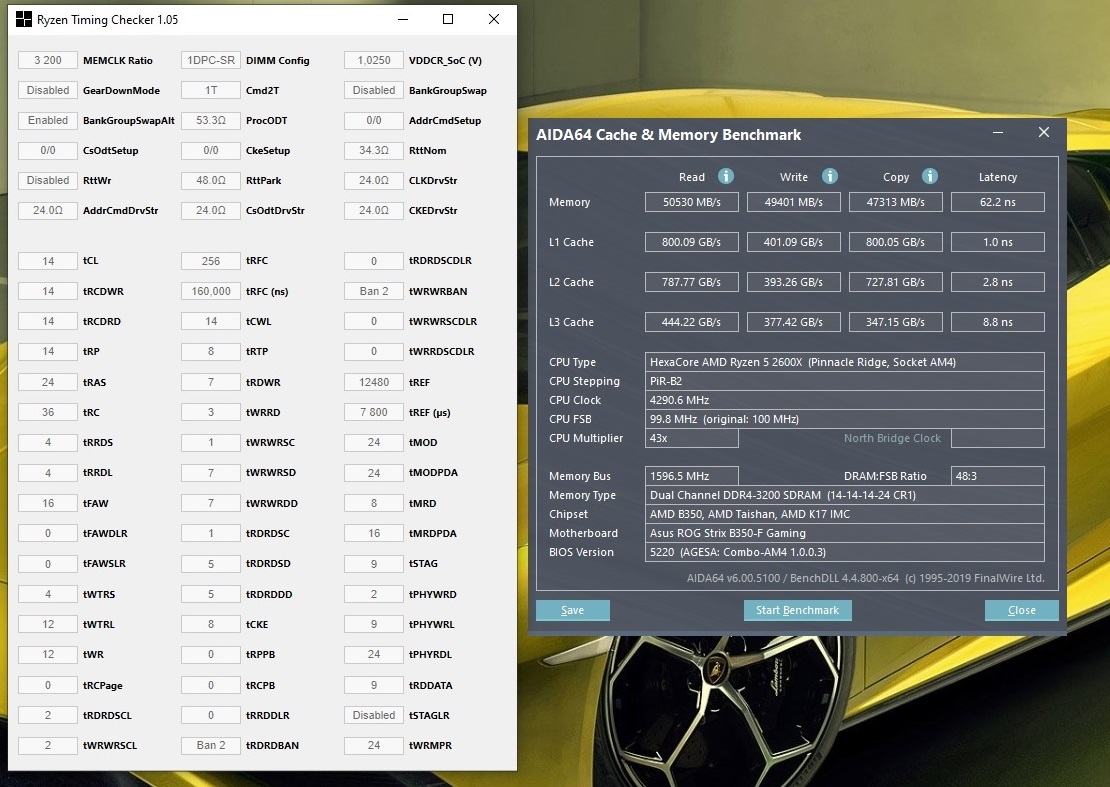The image size is (1110, 787).
Task: Click the info icon beside Copy column
Action: [x=930, y=176]
